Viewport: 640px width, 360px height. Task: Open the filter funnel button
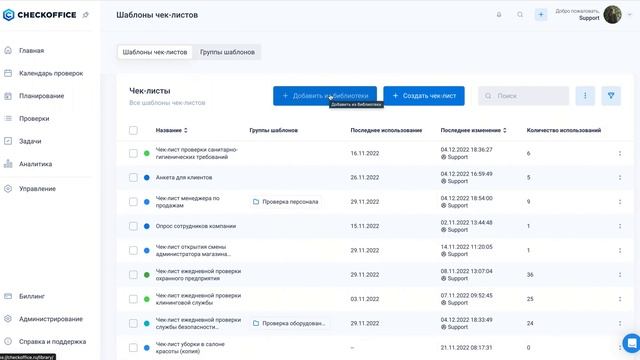[611, 96]
